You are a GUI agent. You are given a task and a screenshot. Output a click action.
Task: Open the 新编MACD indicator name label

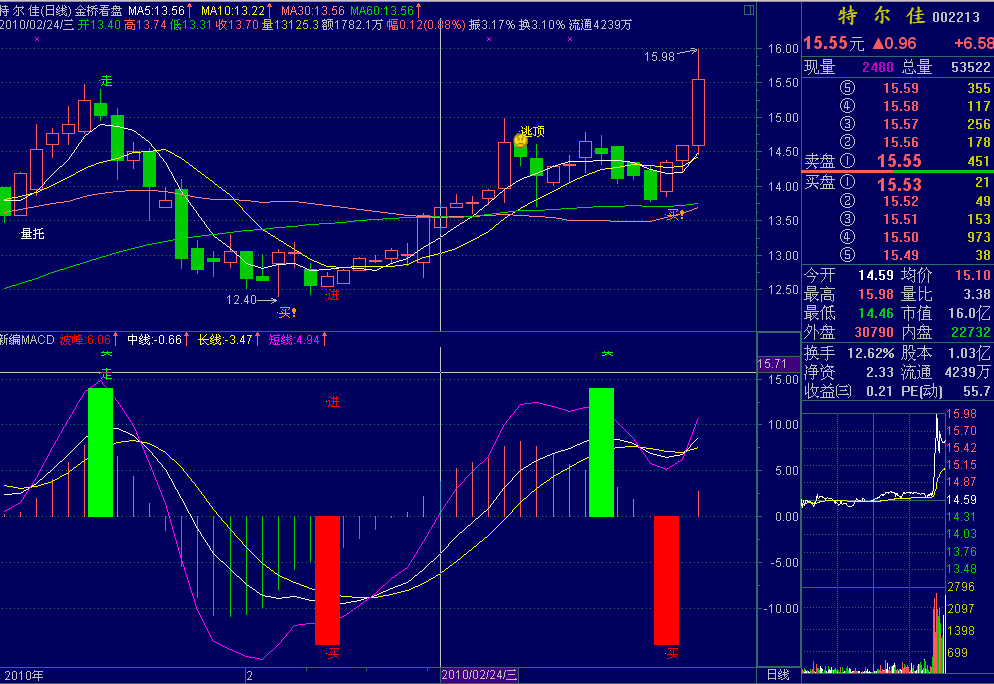pyautogui.click(x=28, y=340)
